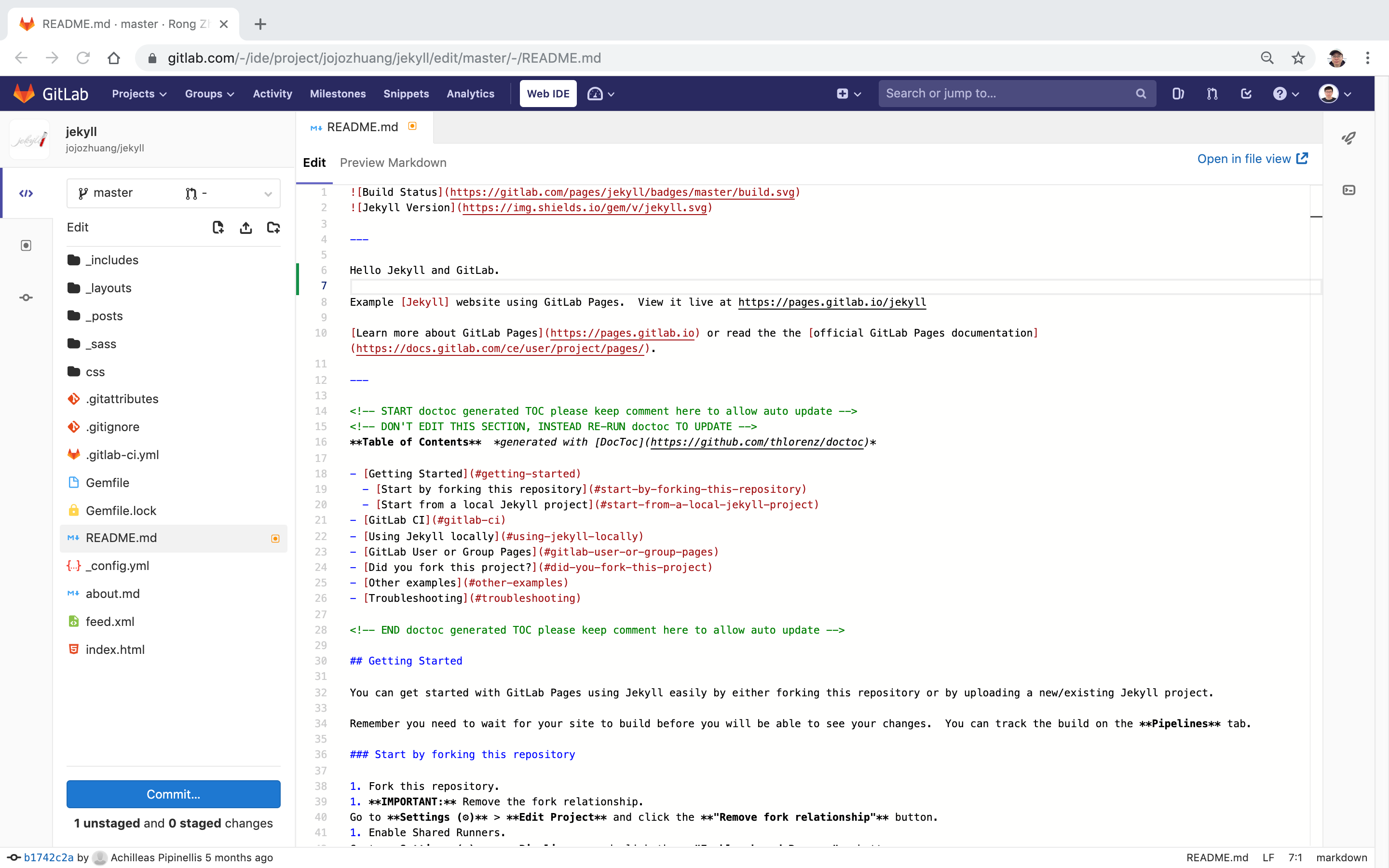Click the jojozhuang/jekyll project path

point(105,148)
